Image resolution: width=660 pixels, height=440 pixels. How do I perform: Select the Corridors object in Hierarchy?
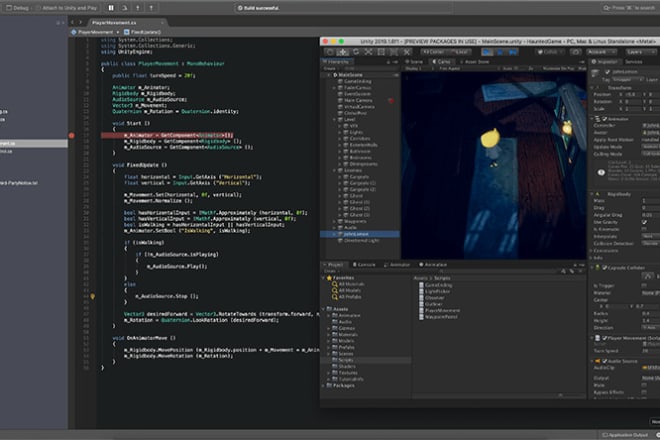(360, 139)
